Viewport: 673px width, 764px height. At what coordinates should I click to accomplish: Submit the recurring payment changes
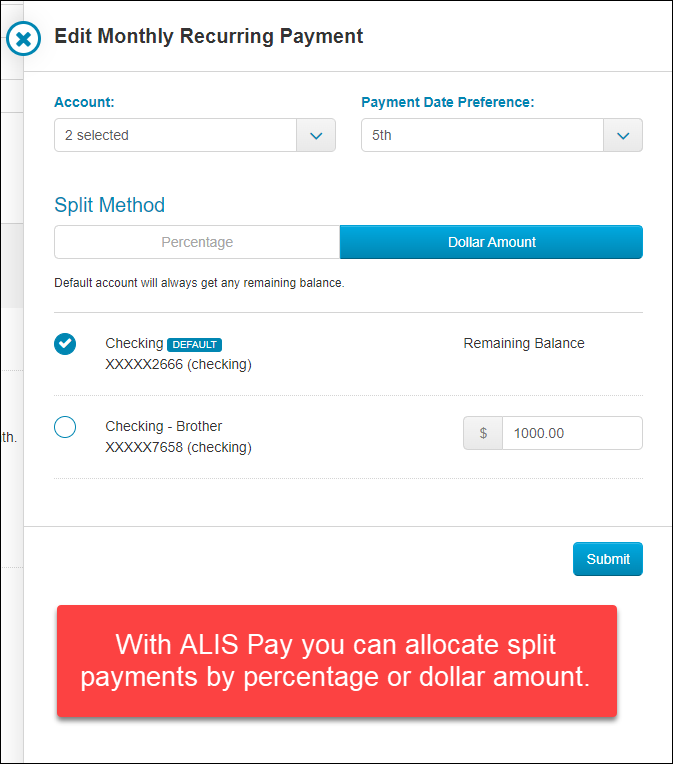point(608,559)
